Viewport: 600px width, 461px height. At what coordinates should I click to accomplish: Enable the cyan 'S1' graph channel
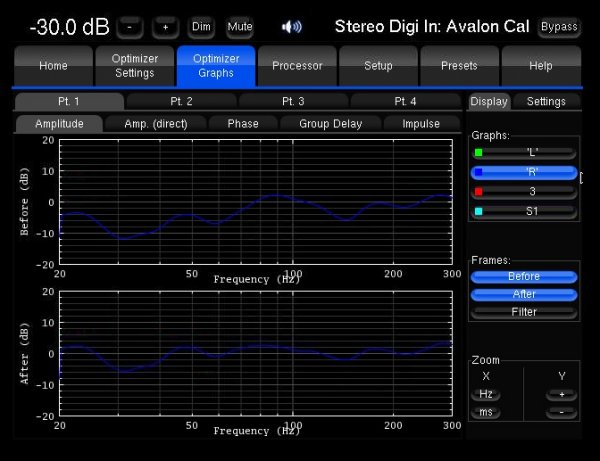point(524,211)
